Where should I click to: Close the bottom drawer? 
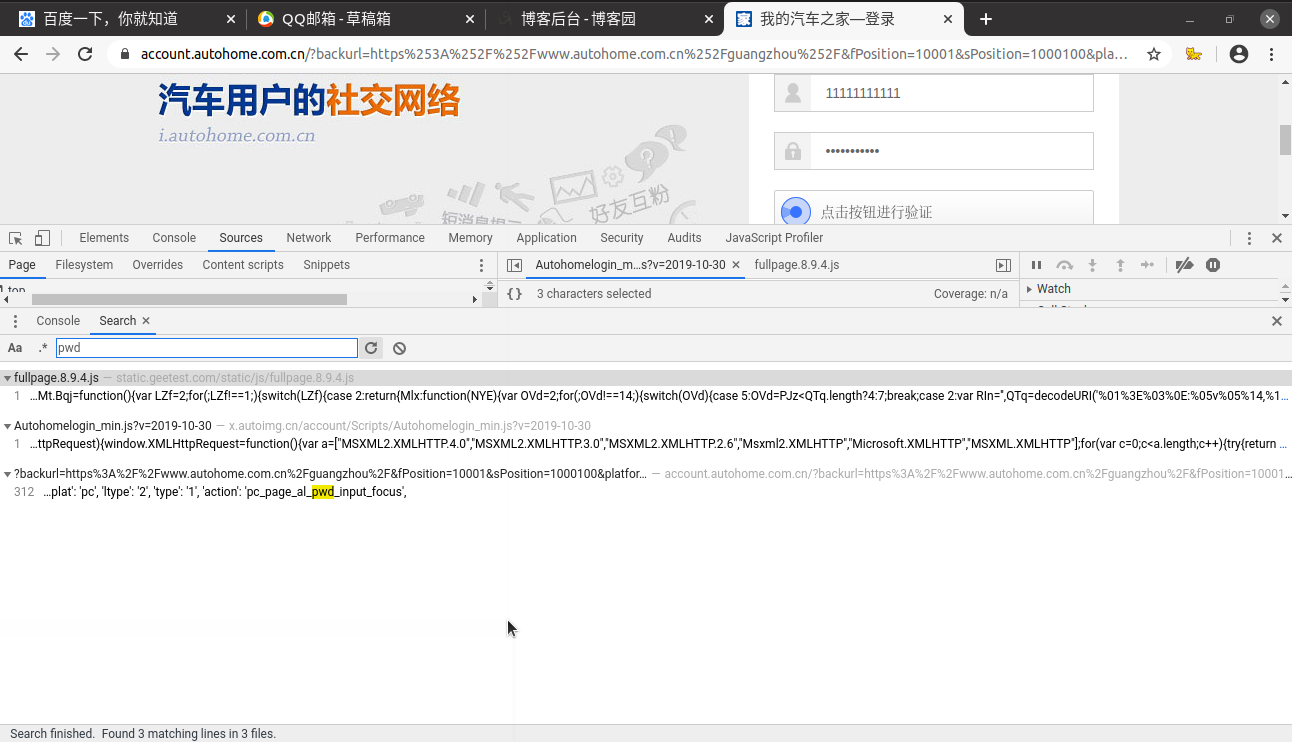click(x=1277, y=321)
